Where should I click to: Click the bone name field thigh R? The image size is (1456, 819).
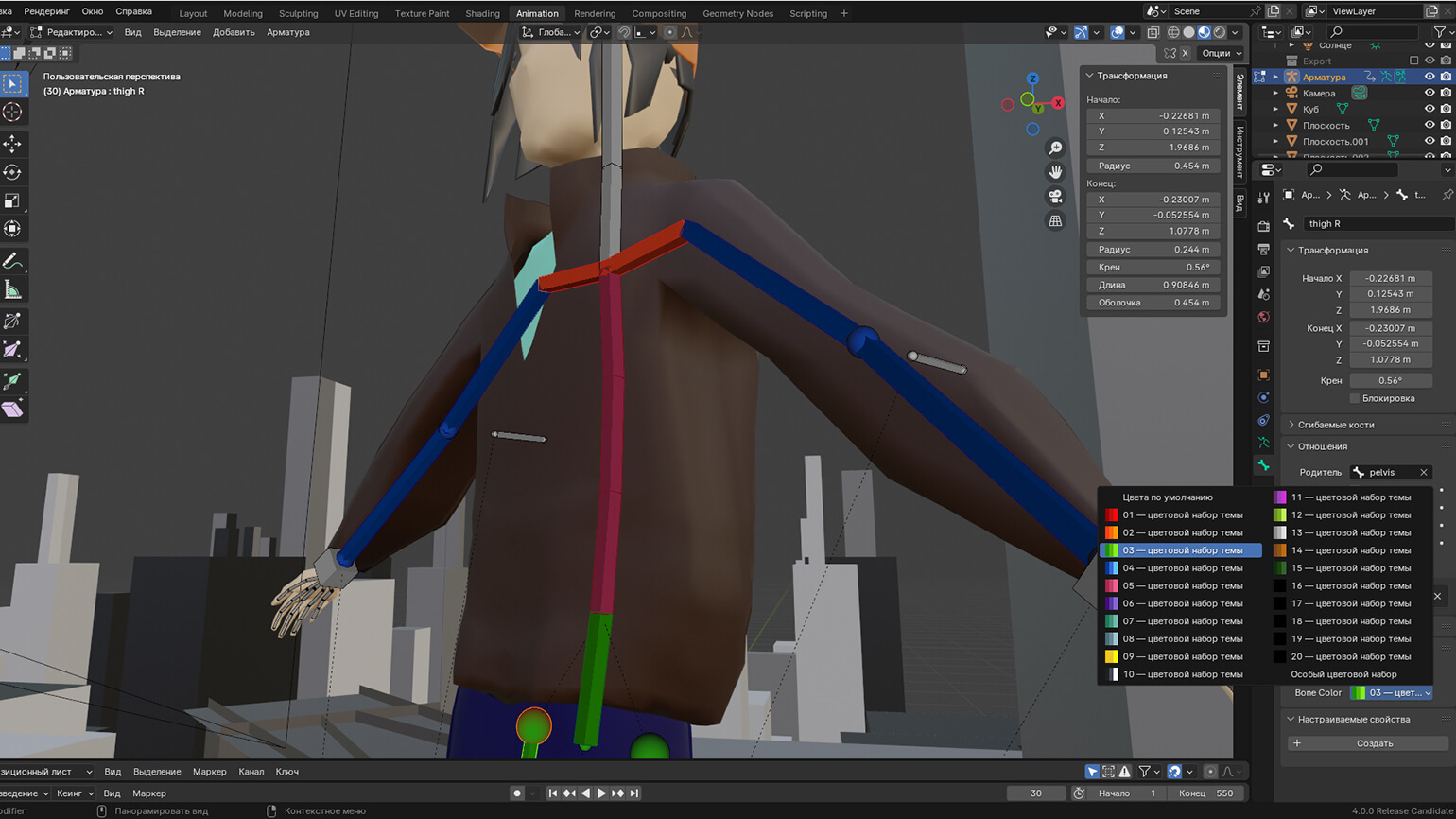1376,224
